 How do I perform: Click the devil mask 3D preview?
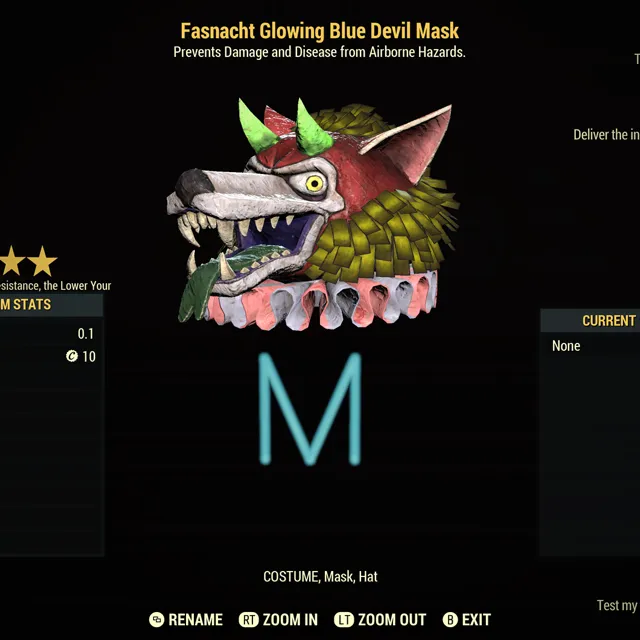coord(313,214)
